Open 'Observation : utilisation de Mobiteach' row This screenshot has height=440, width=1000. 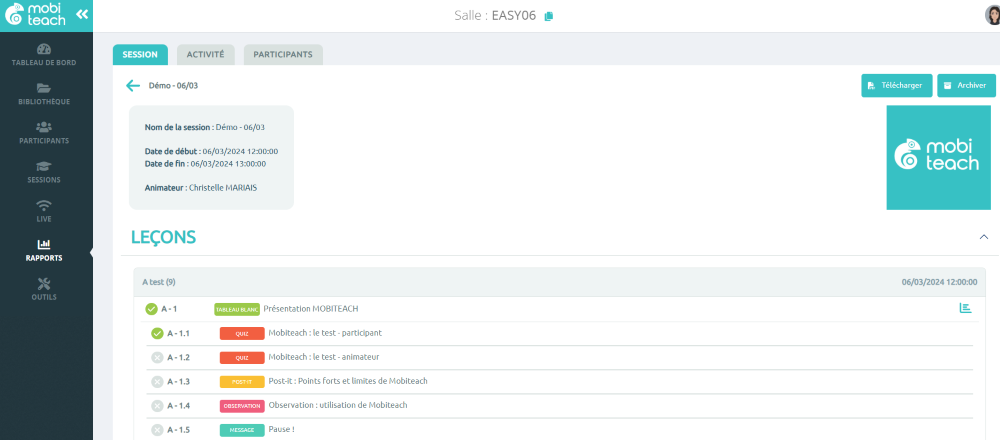point(559,406)
